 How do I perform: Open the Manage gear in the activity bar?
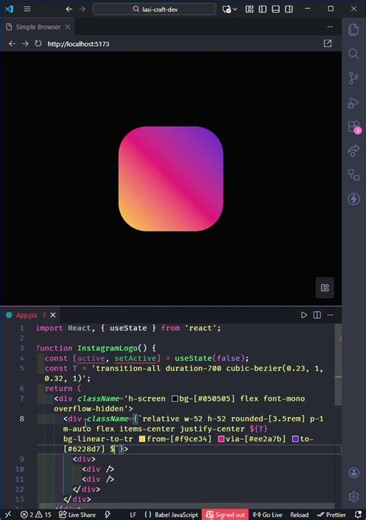coord(354,497)
